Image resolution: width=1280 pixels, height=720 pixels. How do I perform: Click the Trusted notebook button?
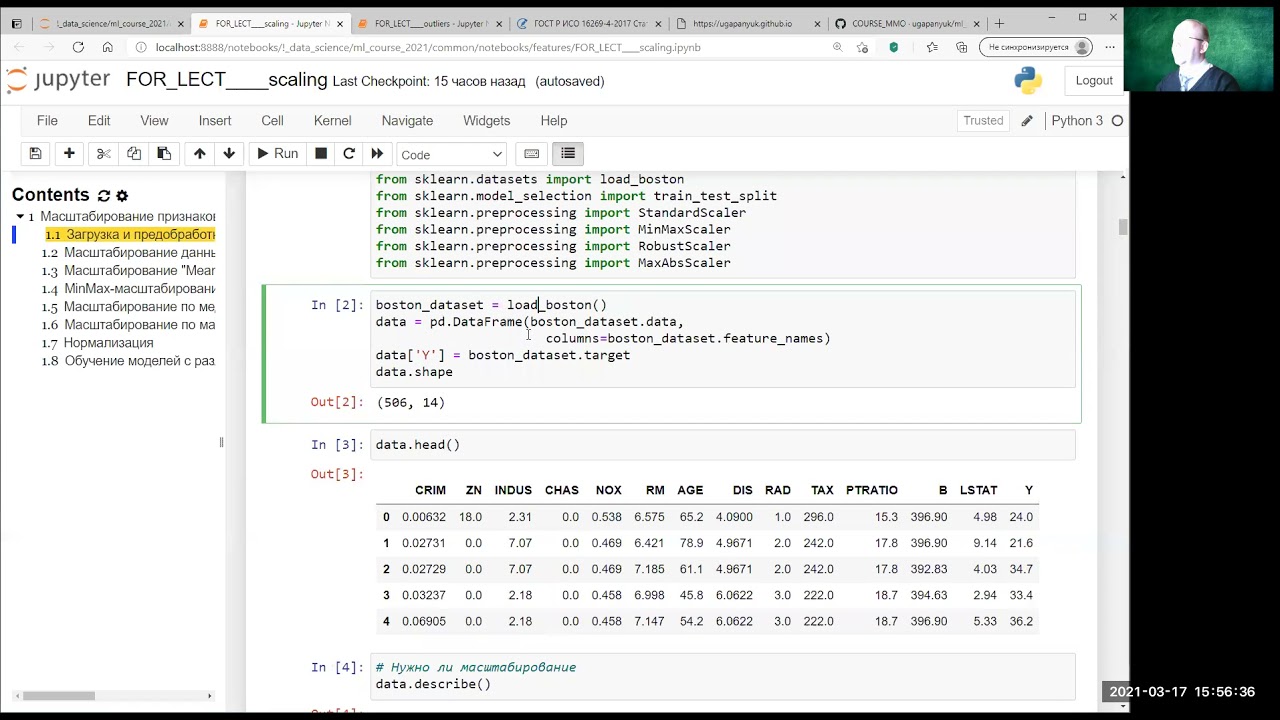pos(983,121)
